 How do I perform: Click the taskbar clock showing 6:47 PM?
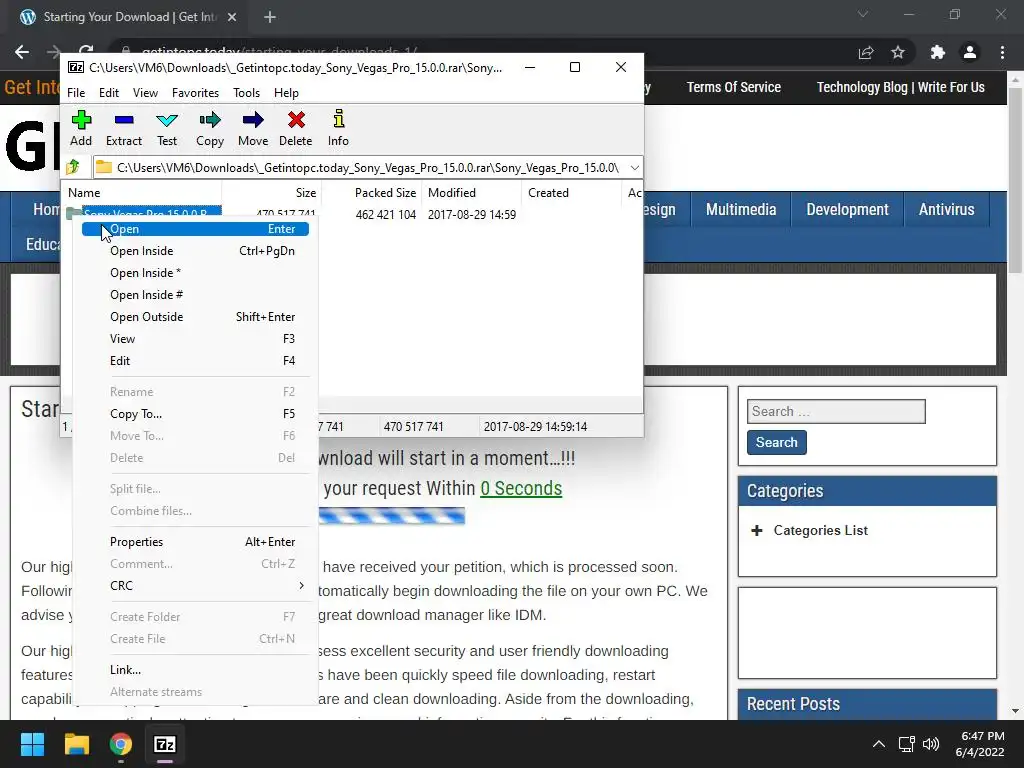tap(980, 744)
